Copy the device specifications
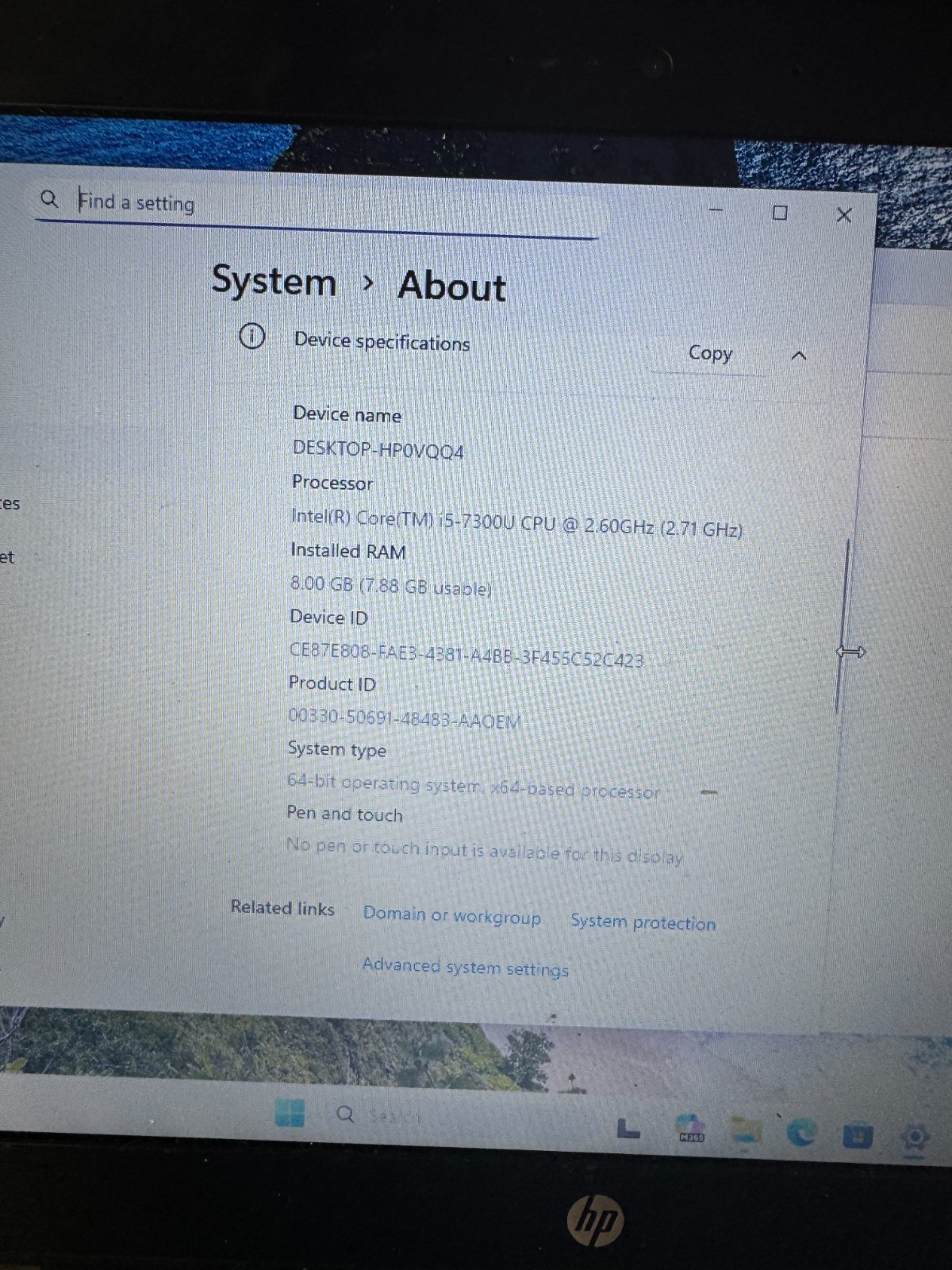The height and width of the screenshot is (1270, 952). pos(710,353)
